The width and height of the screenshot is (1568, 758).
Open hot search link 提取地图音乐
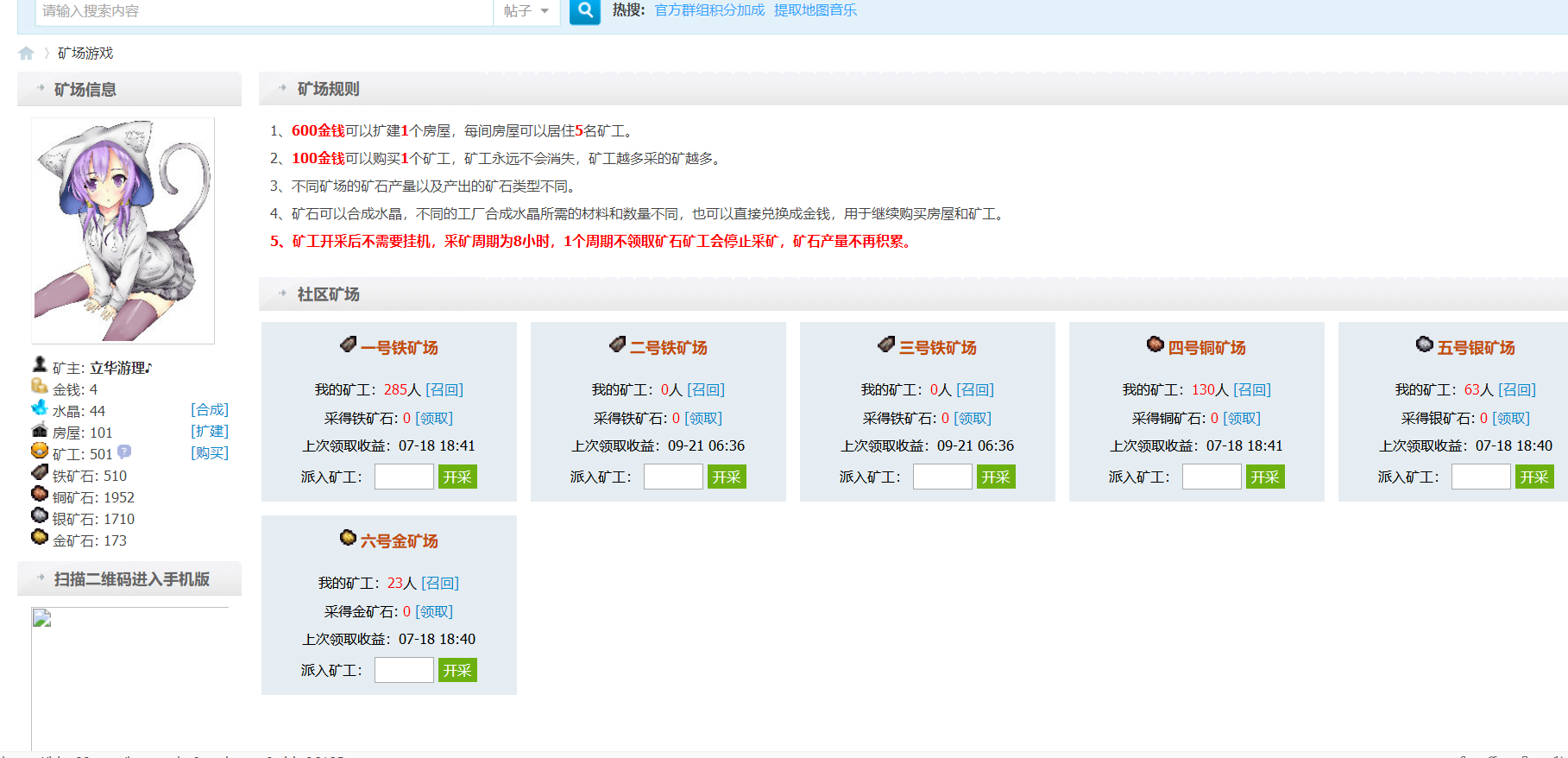pos(815,10)
